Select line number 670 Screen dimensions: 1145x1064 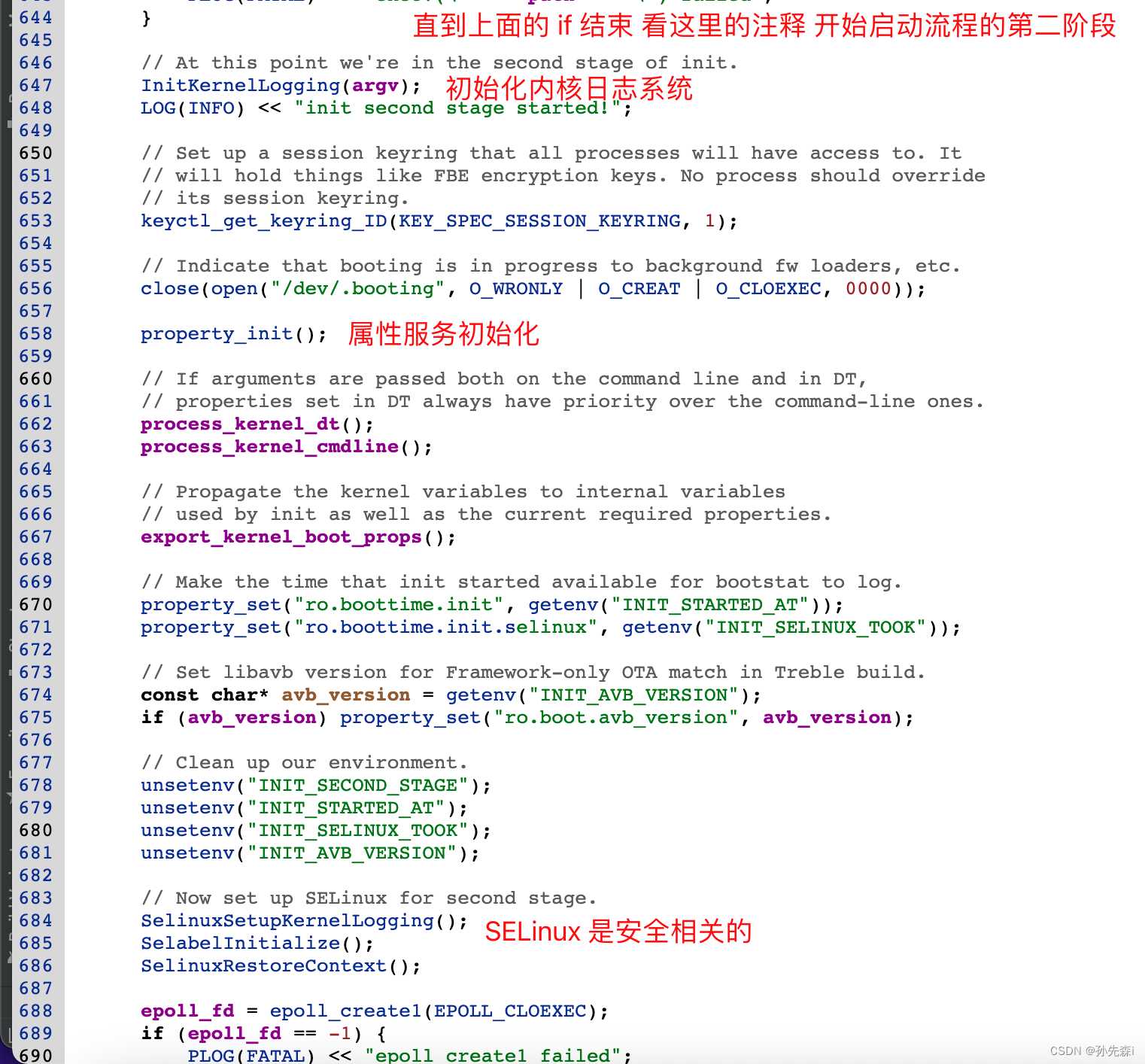pos(36,605)
